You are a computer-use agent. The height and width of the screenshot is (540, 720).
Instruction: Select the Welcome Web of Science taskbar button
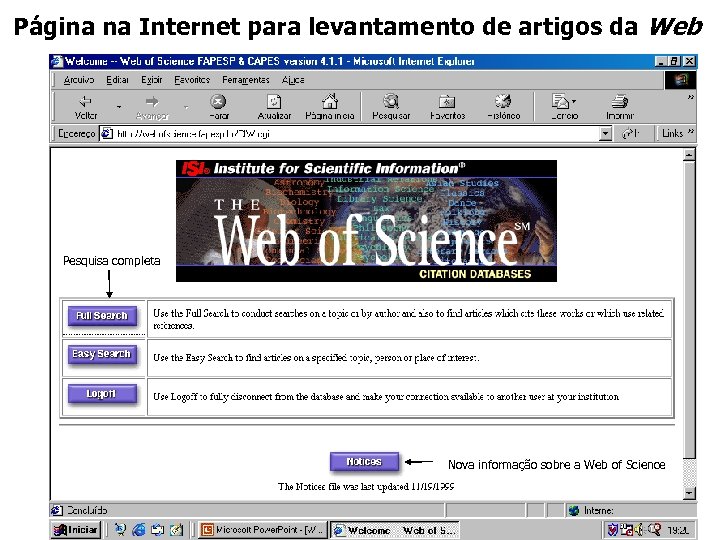tap(395, 529)
